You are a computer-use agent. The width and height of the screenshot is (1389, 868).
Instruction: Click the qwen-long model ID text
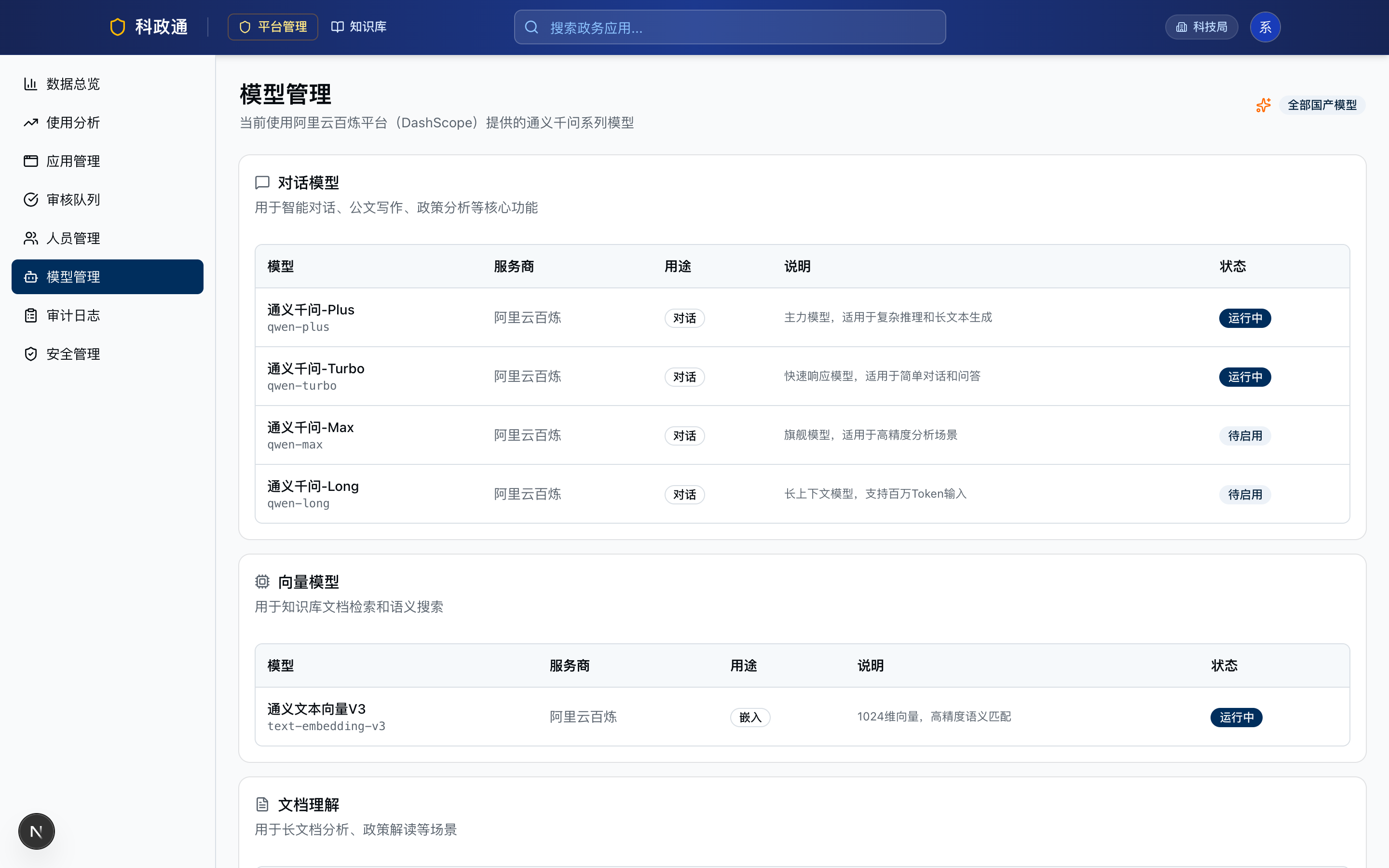[x=299, y=503]
